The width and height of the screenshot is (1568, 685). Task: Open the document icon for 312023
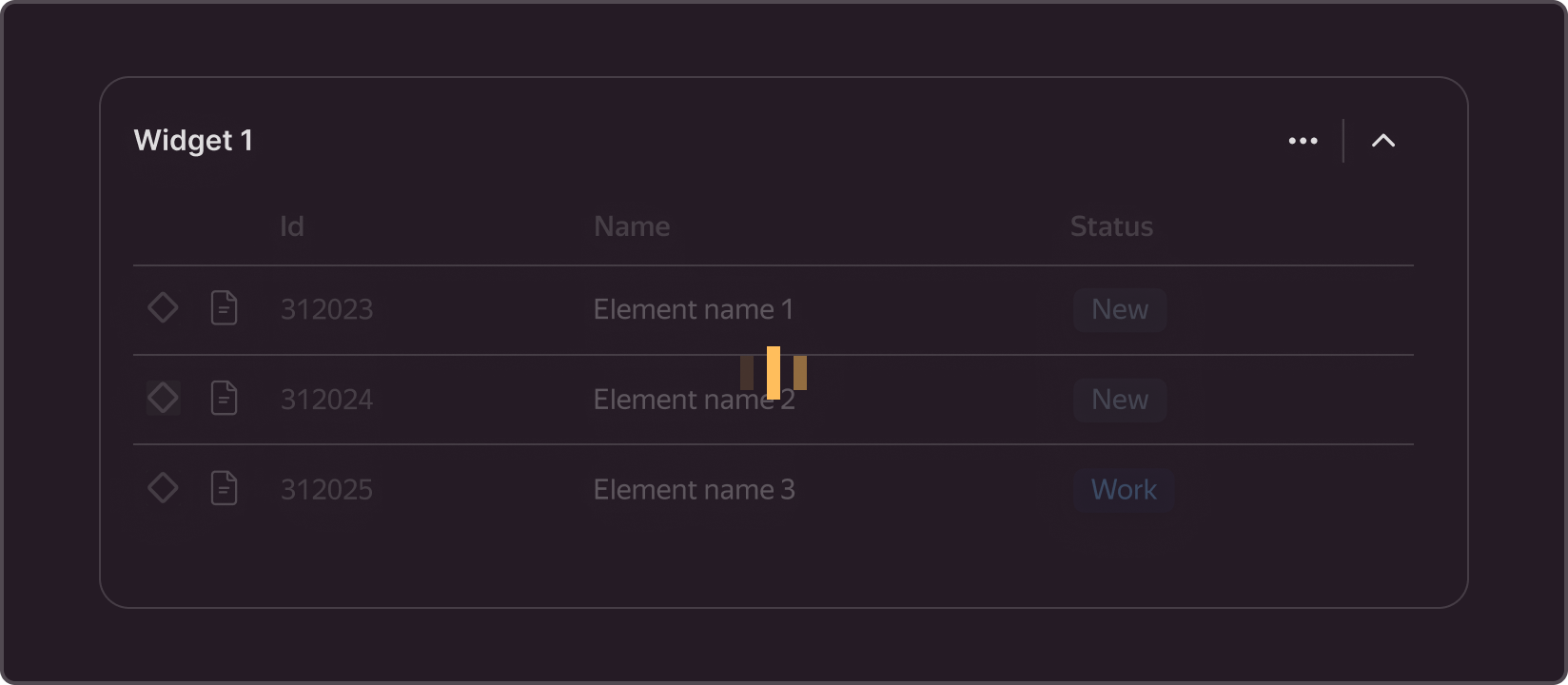tap(224, 308)
